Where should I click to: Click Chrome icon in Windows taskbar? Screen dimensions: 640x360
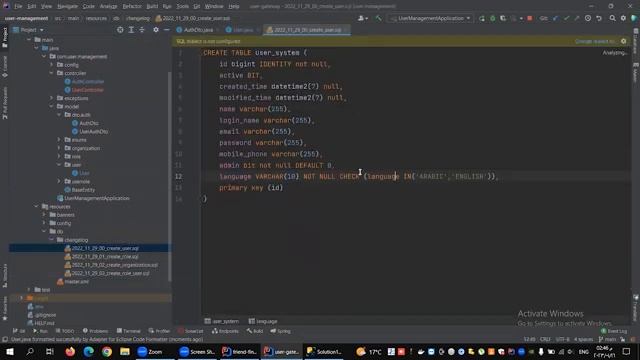107,351
